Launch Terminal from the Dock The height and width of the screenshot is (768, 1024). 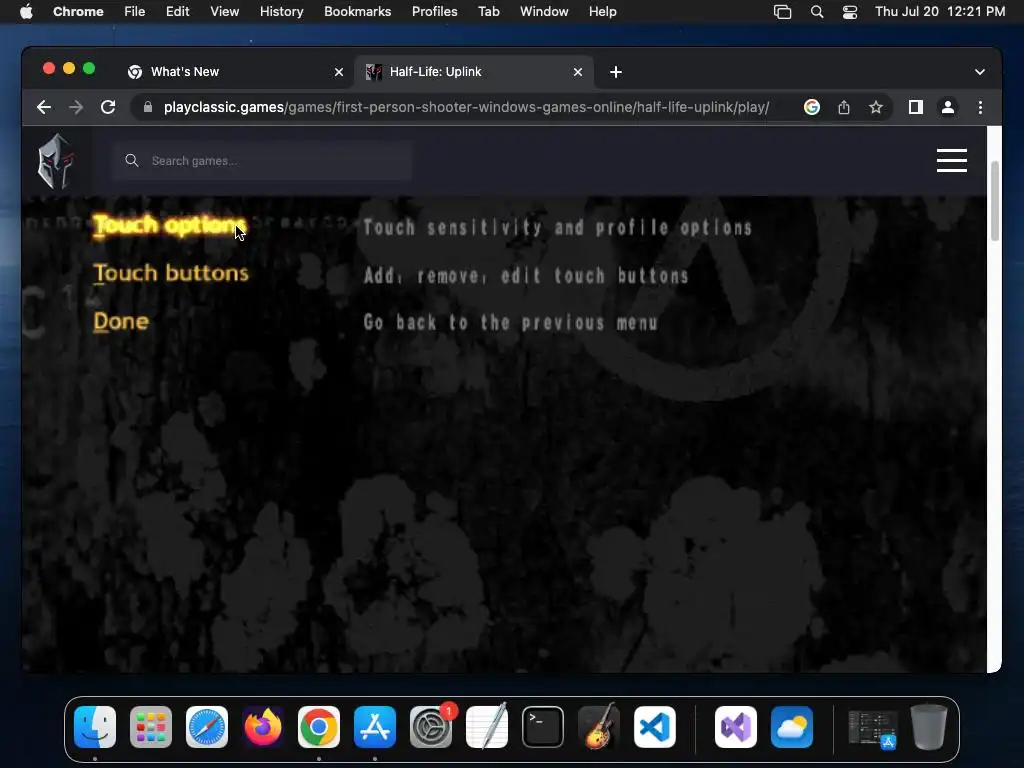543,727
